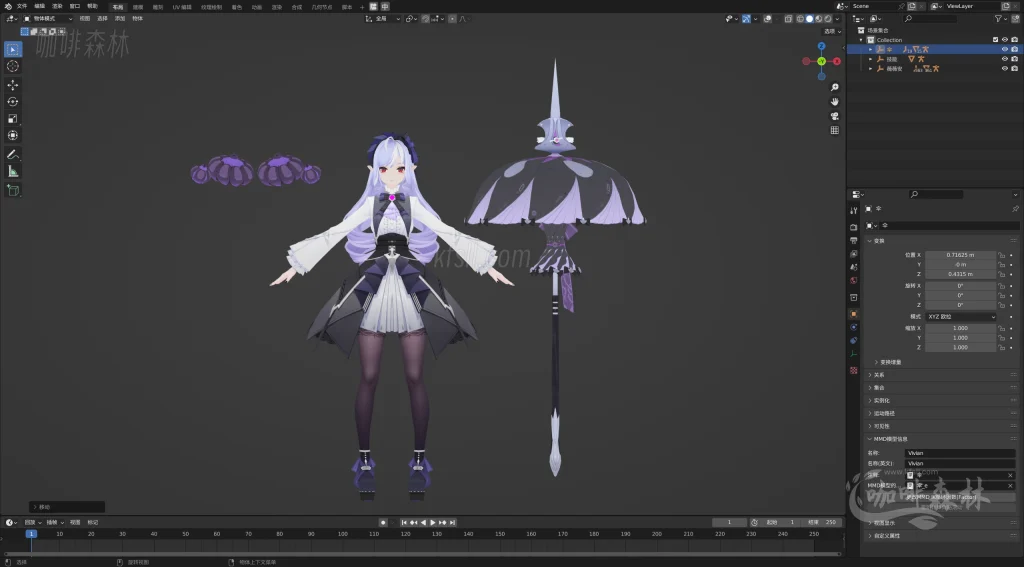This screenshot has height=567, width=1024.
Task: Open the Object Data properties tab
Action: click(x=854, y=354)
